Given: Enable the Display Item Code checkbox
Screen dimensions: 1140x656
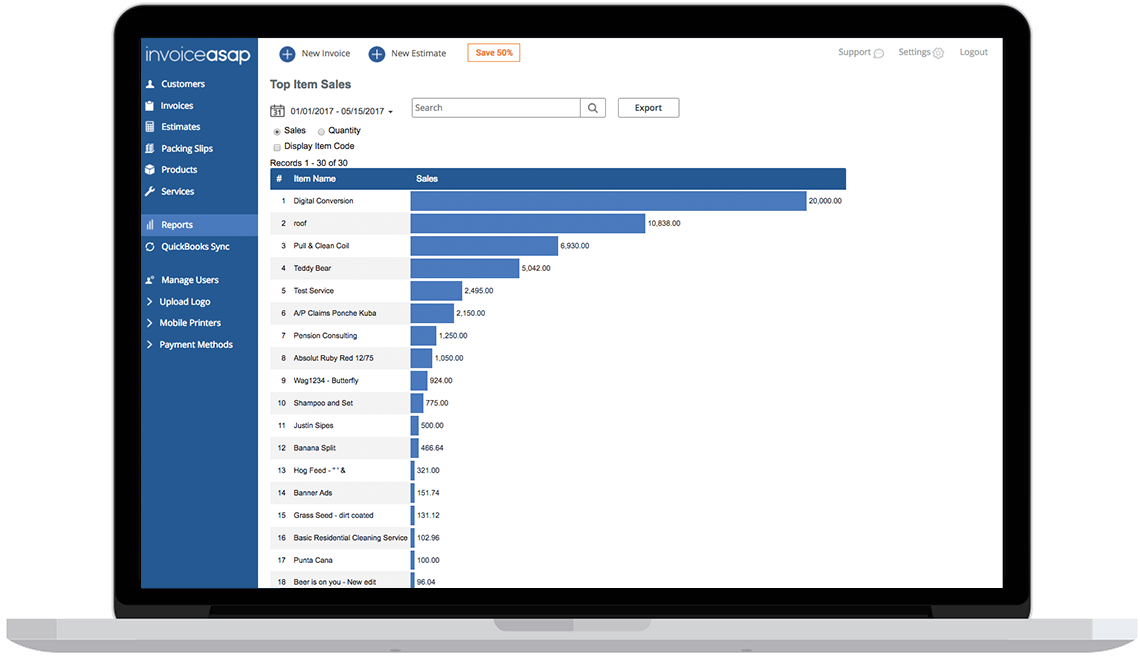Looking at the screenshot, I should click(277, 147).
